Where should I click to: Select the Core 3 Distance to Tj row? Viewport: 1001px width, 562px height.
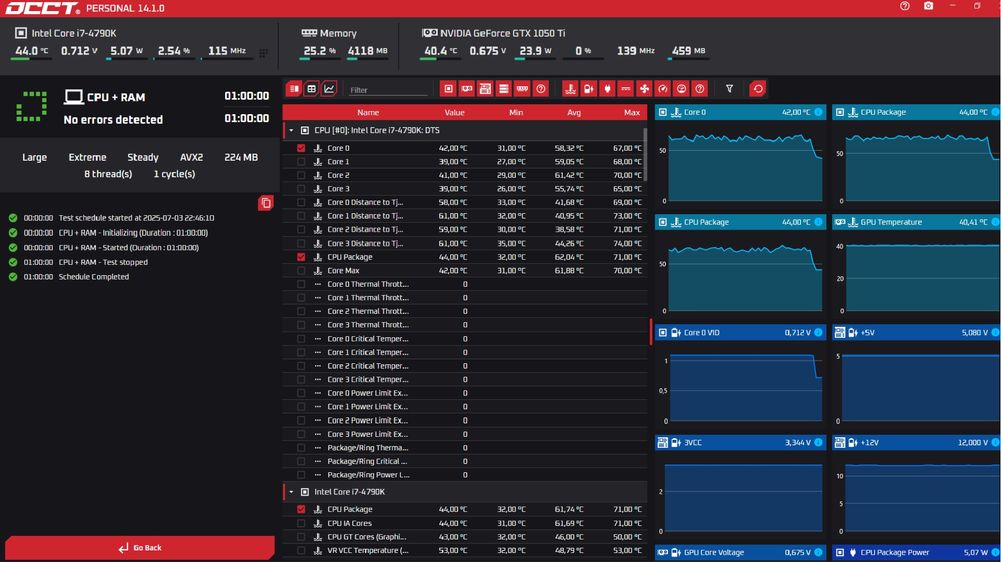(x=465, y=243)
